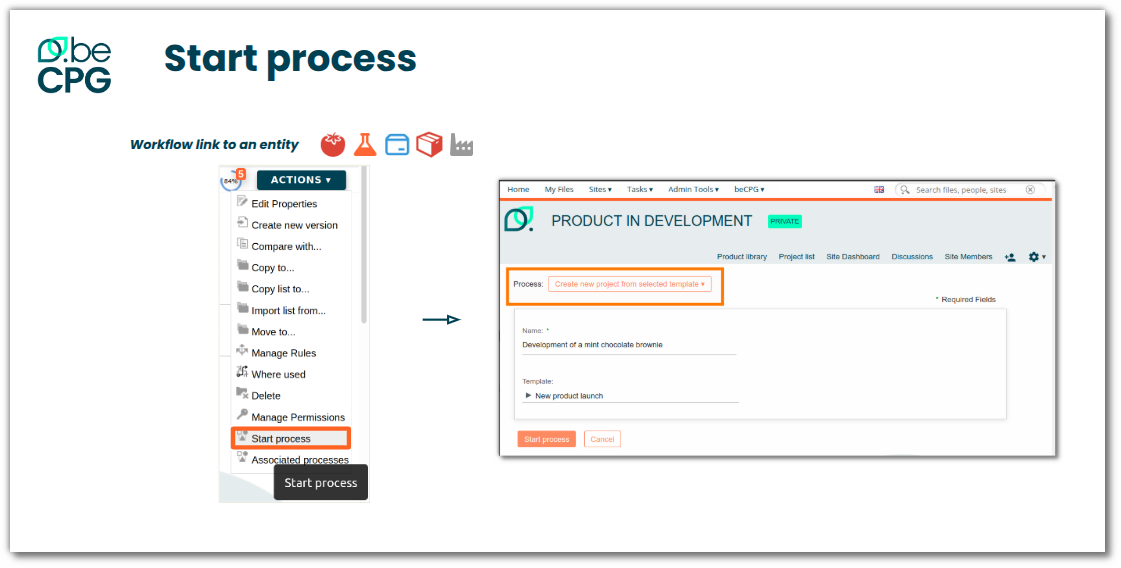This screenshot has width=1121, height=568.
Task: Select Copy to... action
Action: click(x=273, y=268)
